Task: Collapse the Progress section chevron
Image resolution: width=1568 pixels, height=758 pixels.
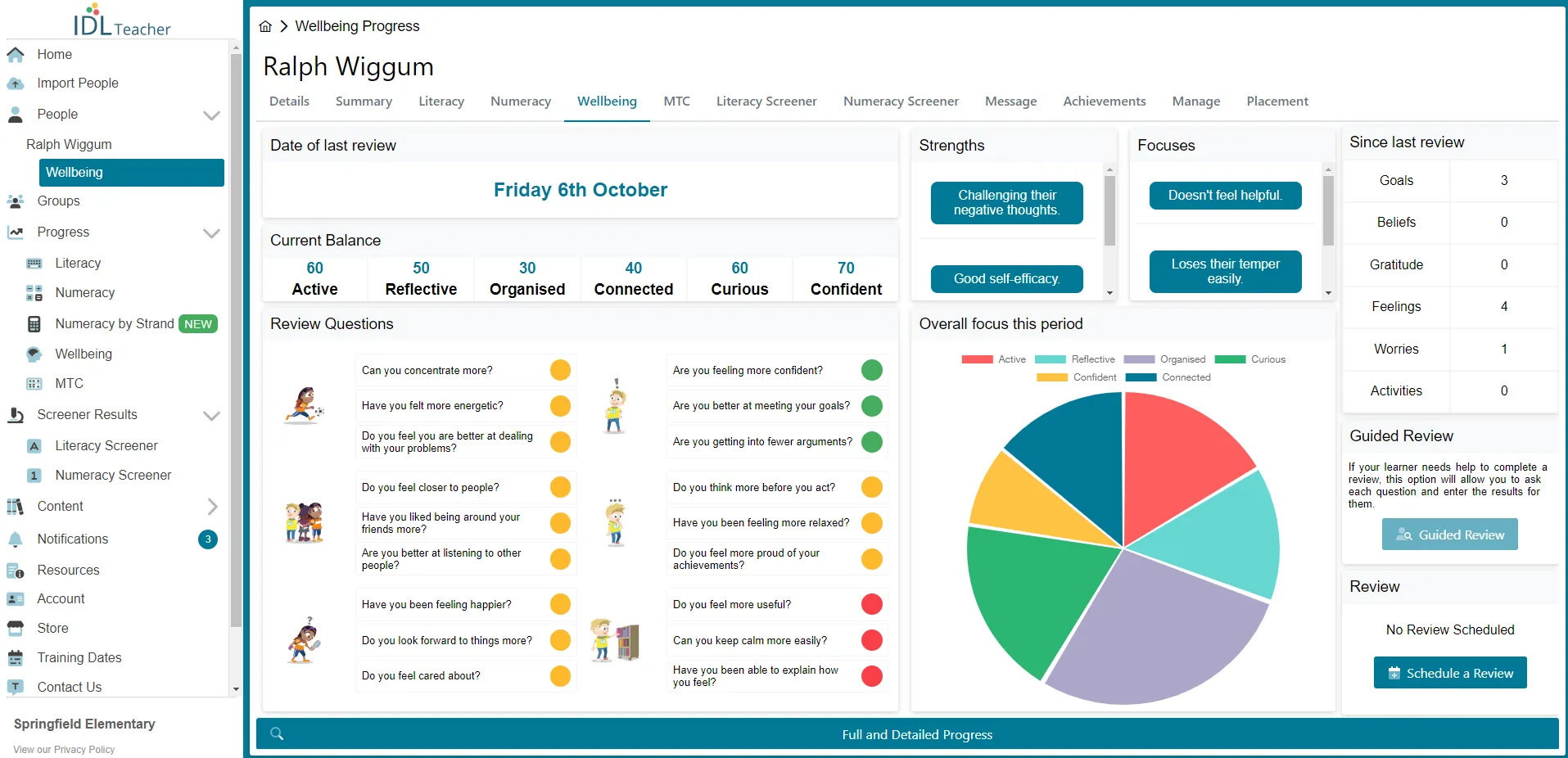Action: (211, 233)
